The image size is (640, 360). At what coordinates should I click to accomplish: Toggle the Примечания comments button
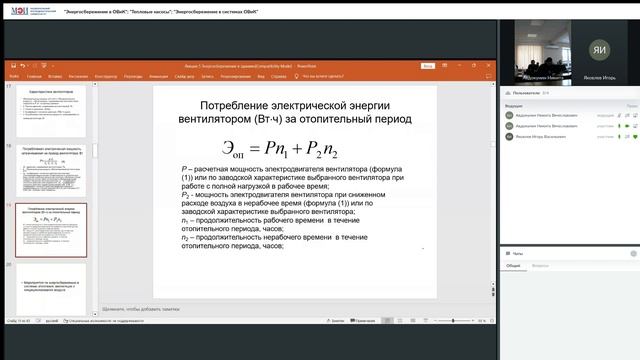pyautogui.click(x=363, y=321)
